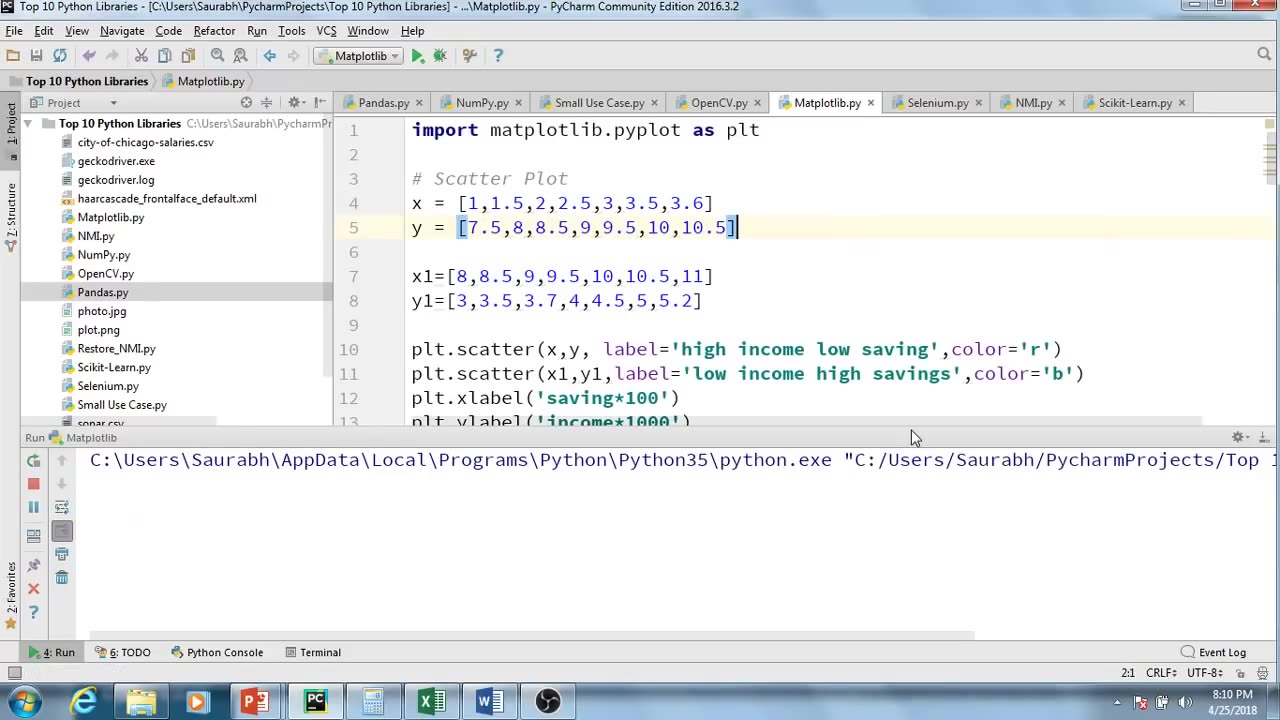Open the Refactor menu
The width and height of the screenshot is (1280, 720).
(214, 31)
